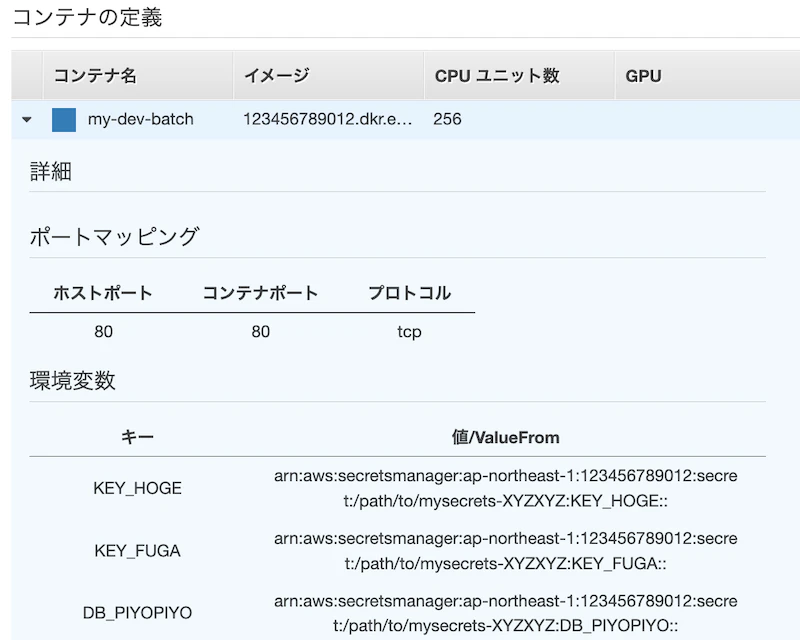
Task: Click the CPU ユニット数 column header
Action: pyautogui.click(x=497, y=76)
